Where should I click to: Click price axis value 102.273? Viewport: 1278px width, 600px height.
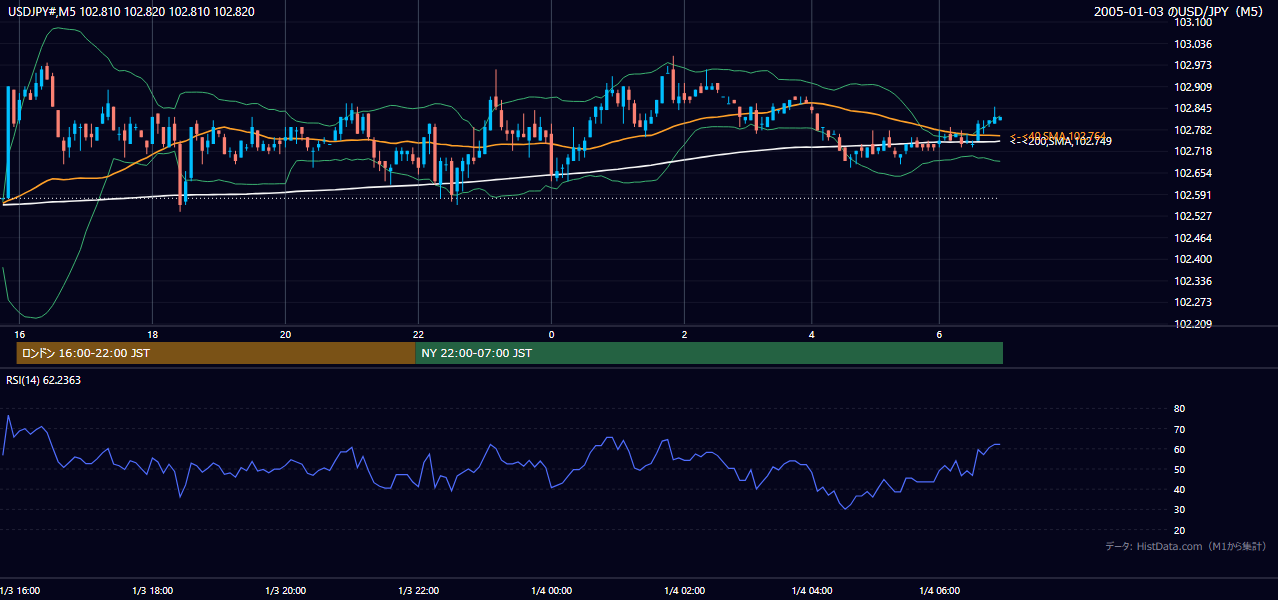pyautogui.click(x=1193, y=302)
